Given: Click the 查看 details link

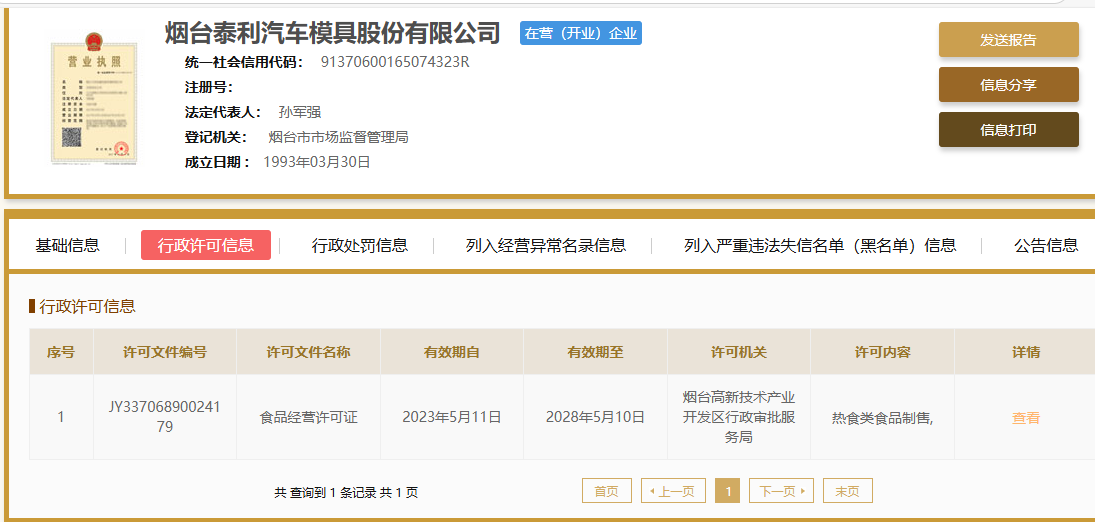Looking at the screenshot, I should pyautogui.click(x=1026, y=418).
